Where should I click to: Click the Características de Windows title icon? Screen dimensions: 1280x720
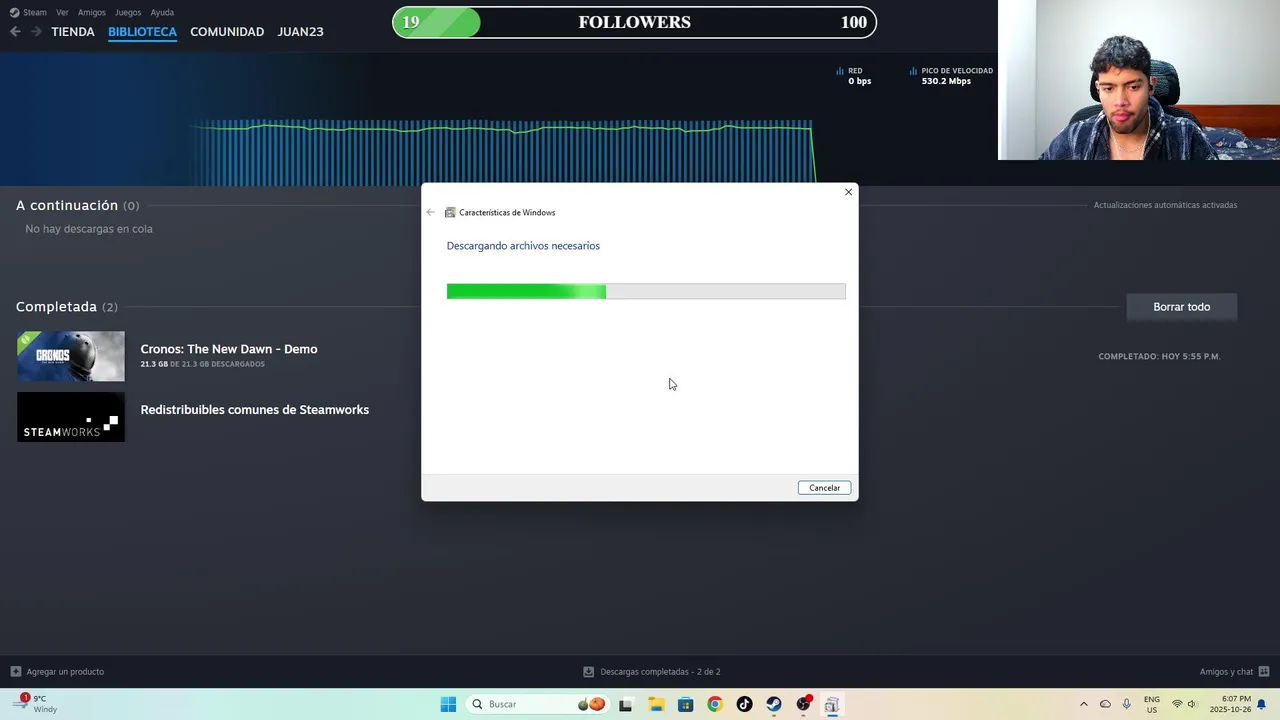450,212
